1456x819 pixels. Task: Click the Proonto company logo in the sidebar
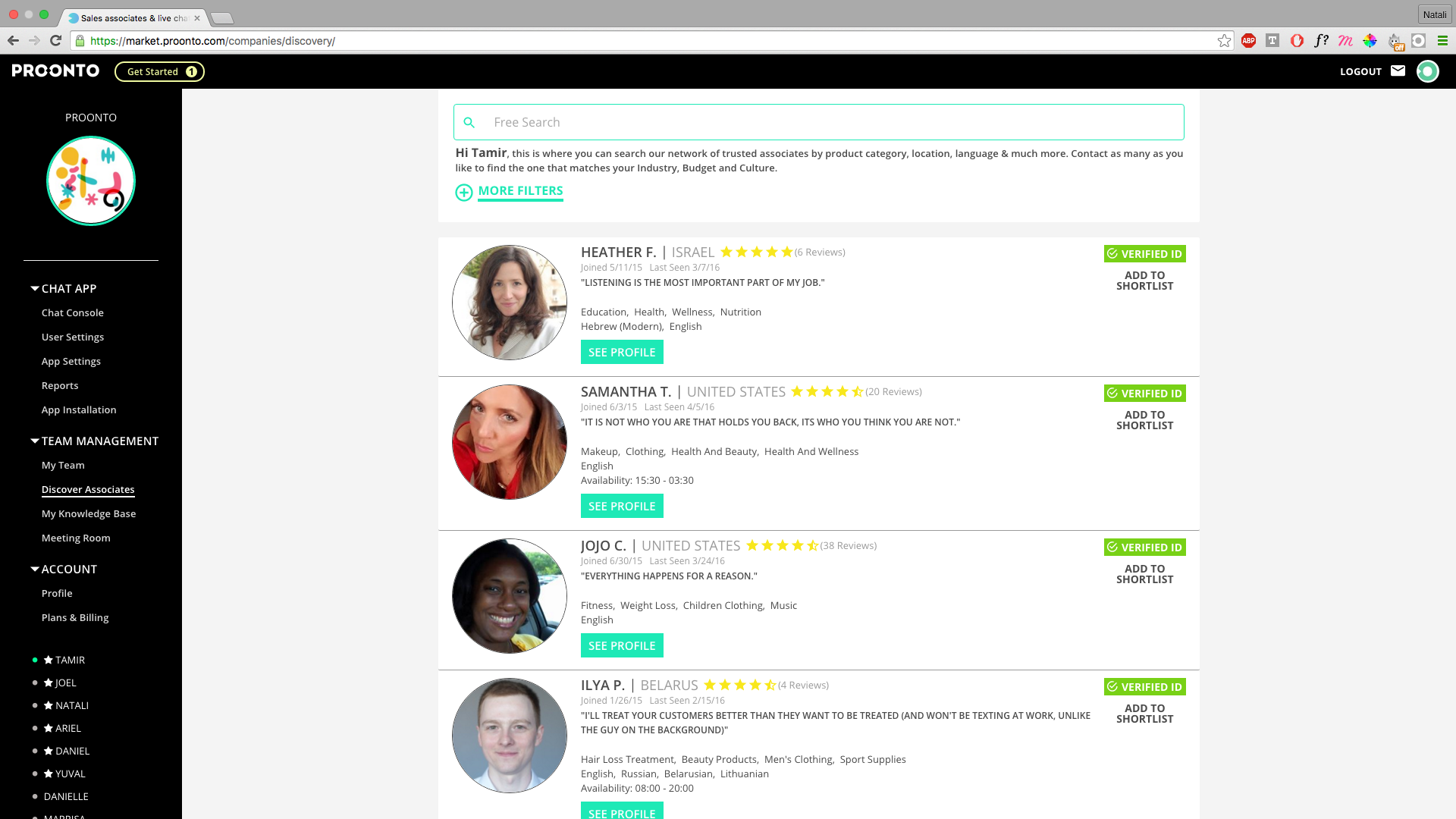click(90, 180)
